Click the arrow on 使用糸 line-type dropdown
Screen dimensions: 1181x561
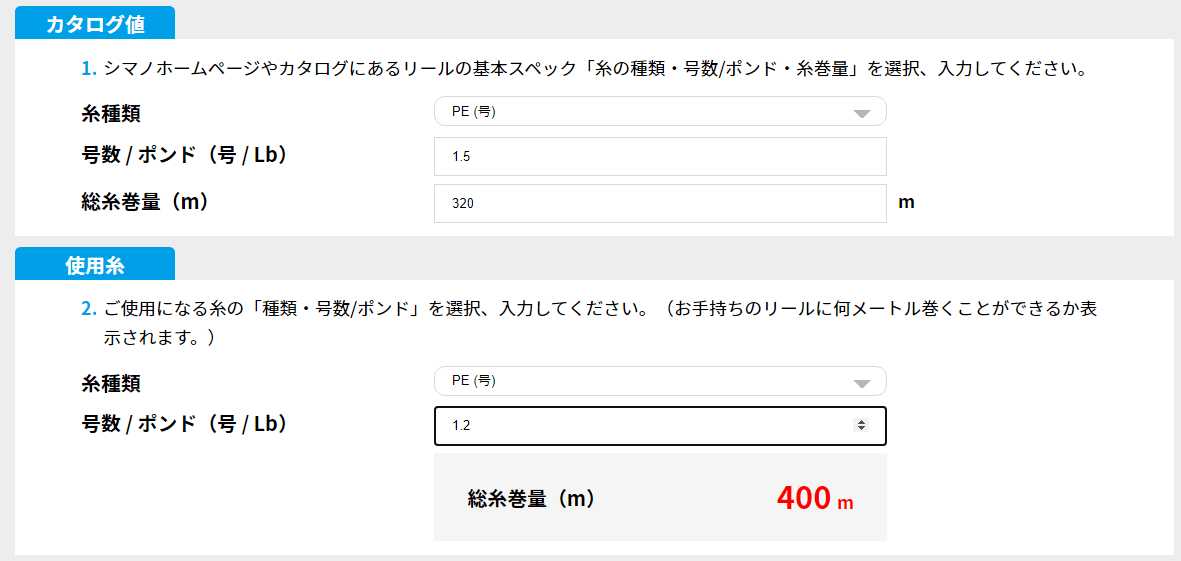point(861,383)
